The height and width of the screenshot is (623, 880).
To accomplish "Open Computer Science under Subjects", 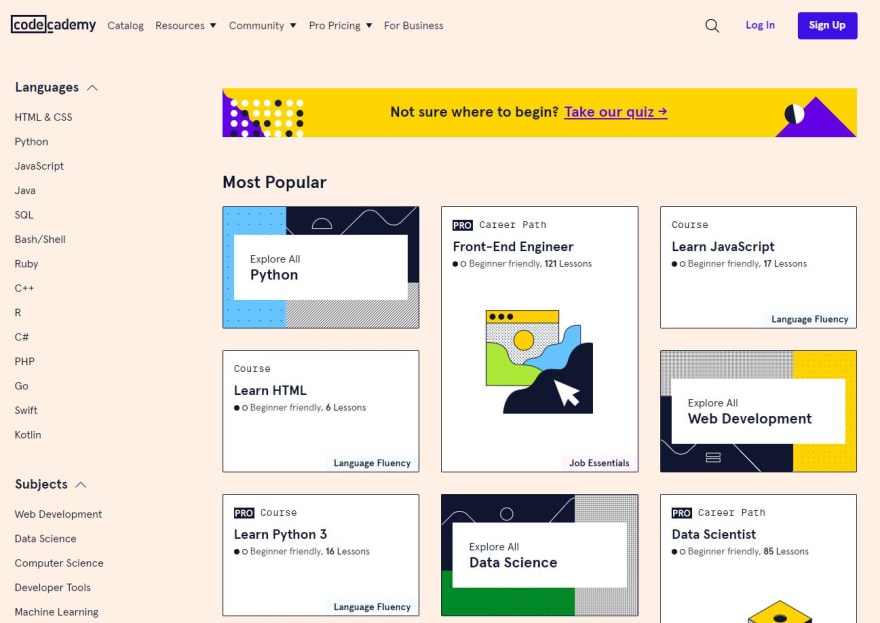I will [x=59, y=563].
